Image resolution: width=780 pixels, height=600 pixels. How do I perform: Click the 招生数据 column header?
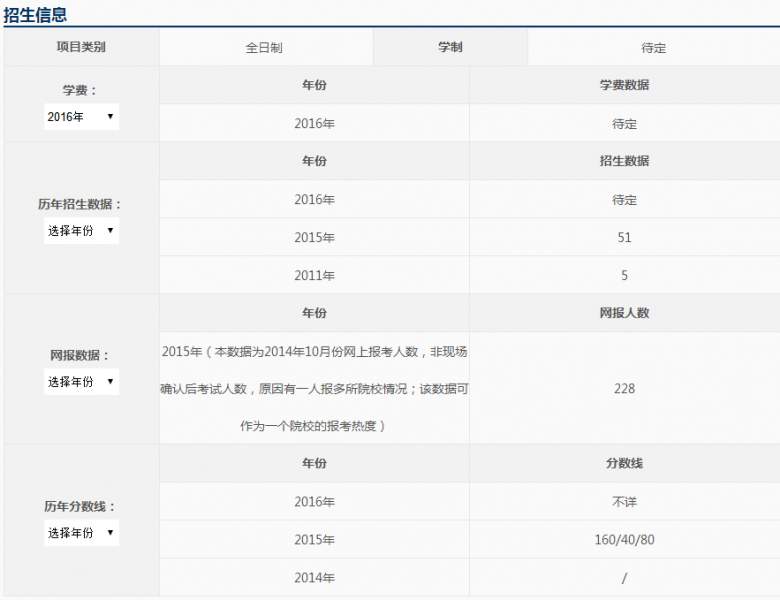point(624,161)
